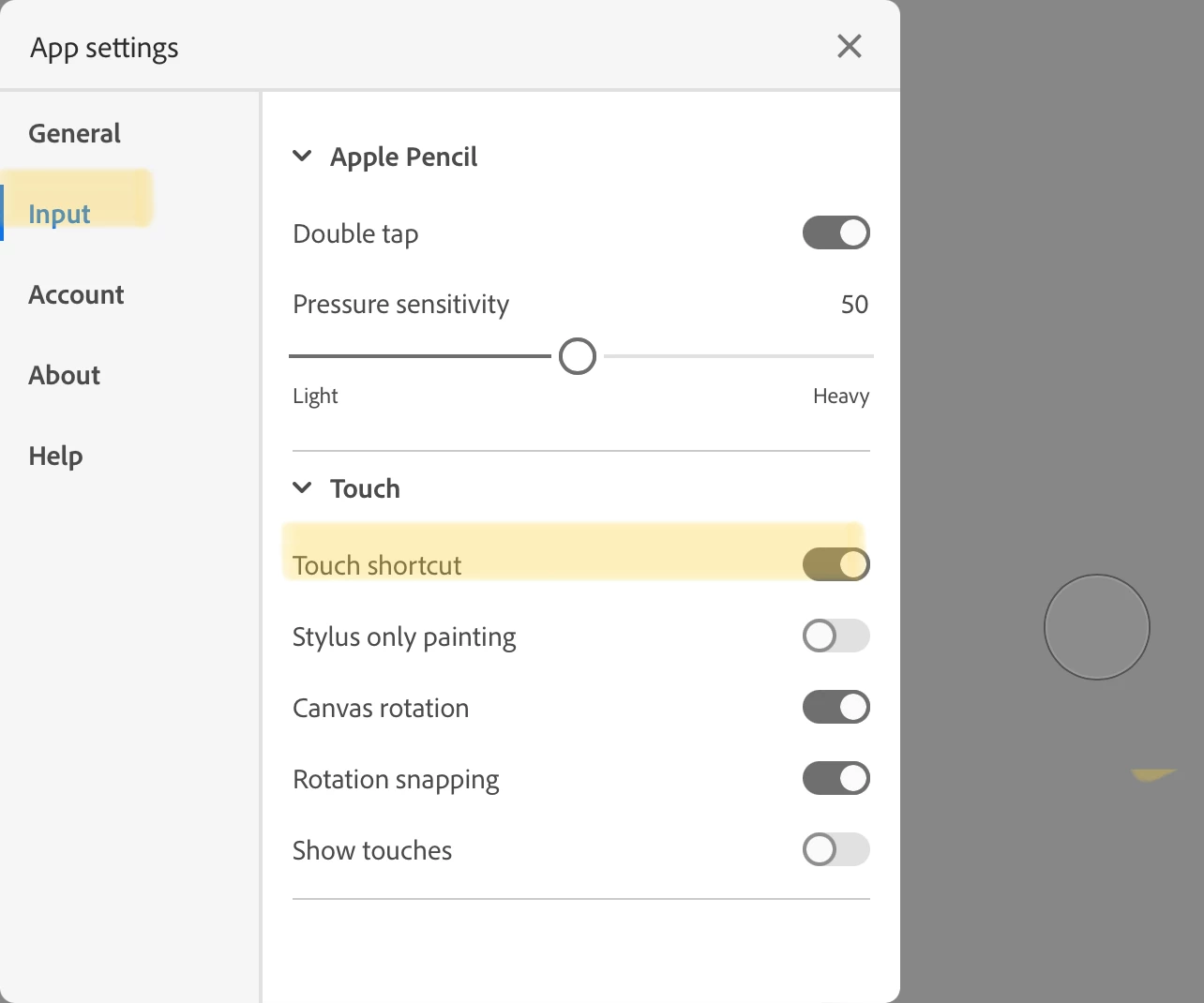Viewport: 1204px width, 1003px height.
Task: Select the Input settings tab
Action: [x=59, y=214]
